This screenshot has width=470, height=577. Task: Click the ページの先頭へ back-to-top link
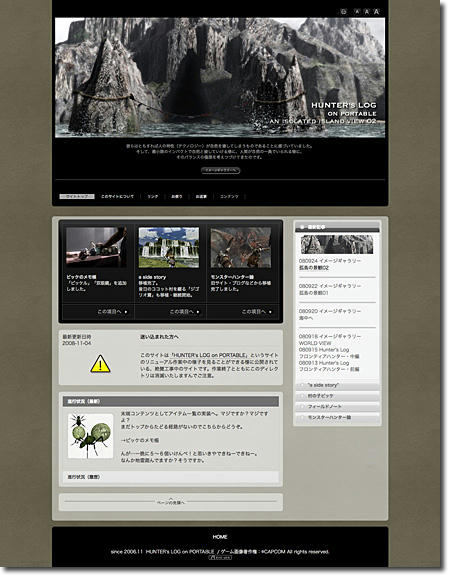pos(171,503)
